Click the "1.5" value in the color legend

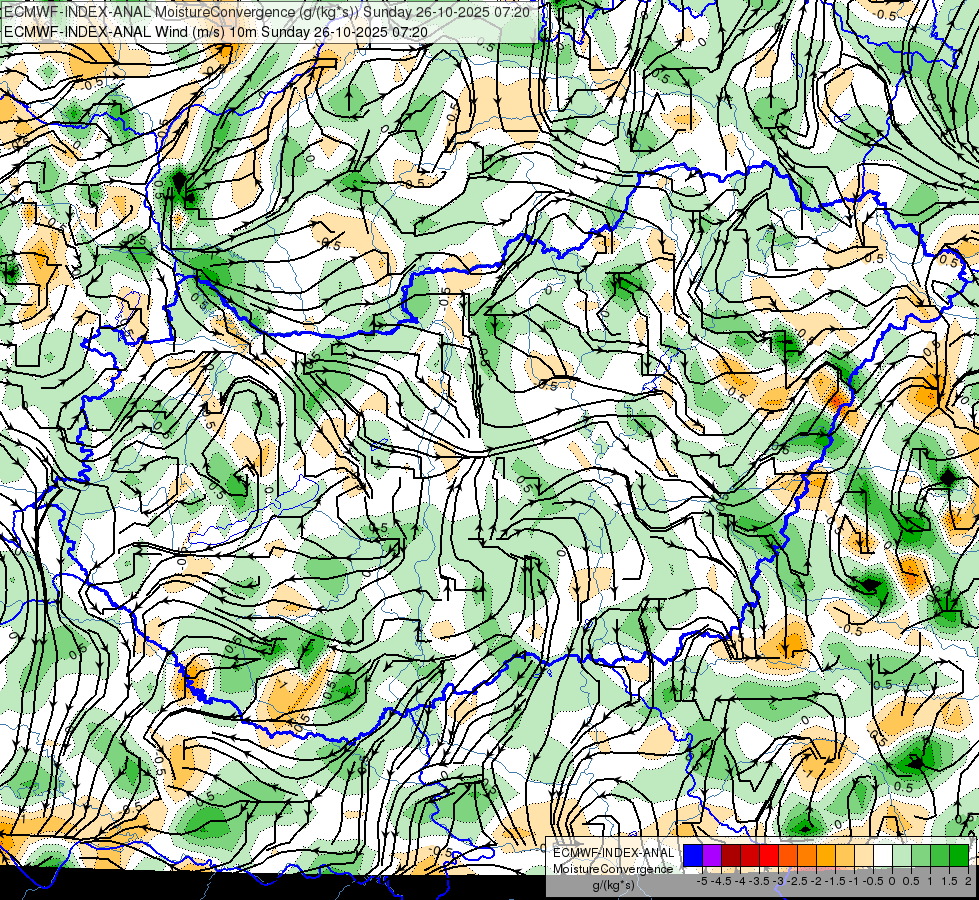[949, 881]
